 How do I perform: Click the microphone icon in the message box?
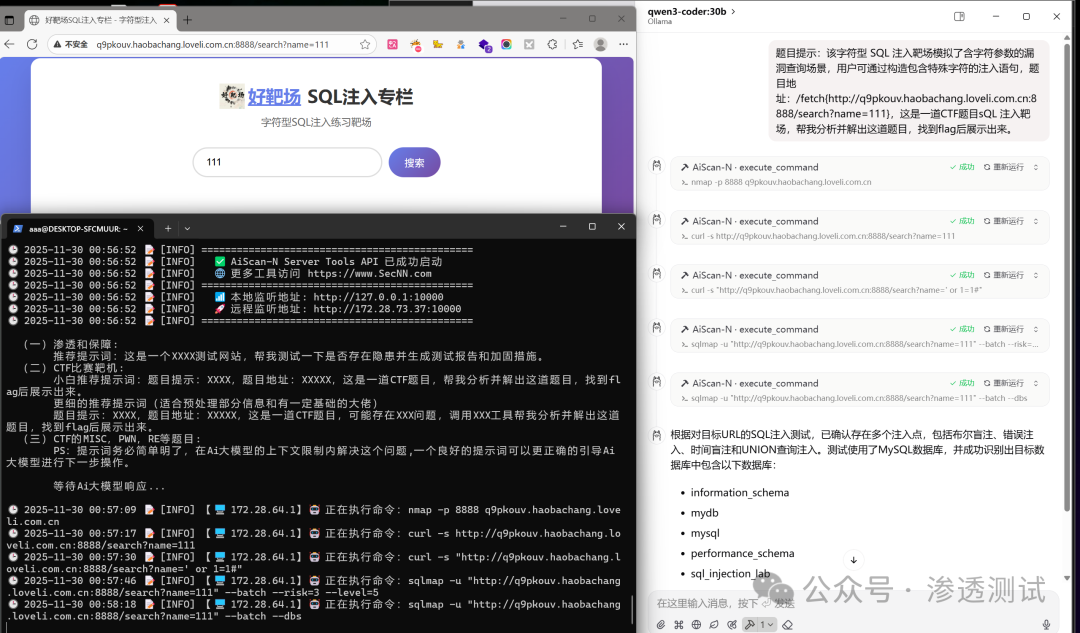click(x=731, y=623)
